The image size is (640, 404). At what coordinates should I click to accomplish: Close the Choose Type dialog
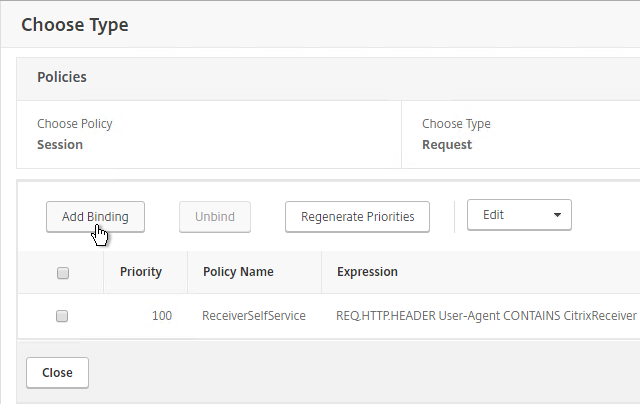57,373
